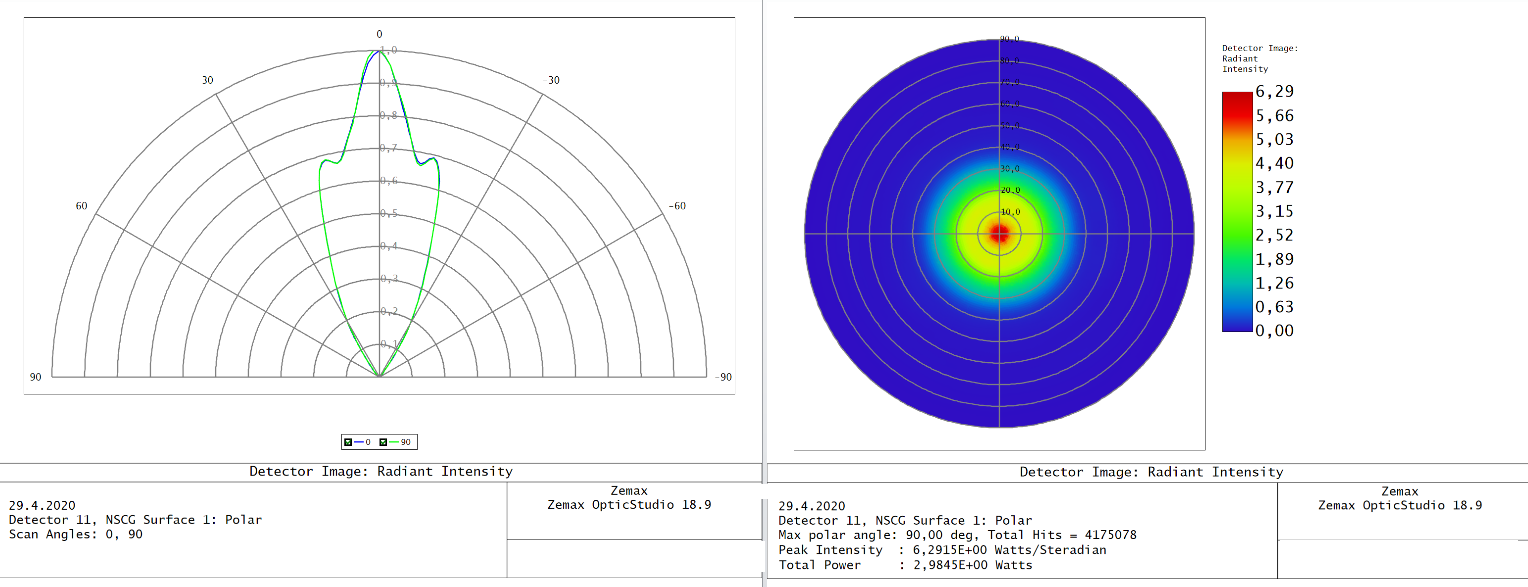This screenshot has width=1528, height=587.
Task: Click right plot title Detector Image: Radiant Intensity
Action: point(1151,472)
